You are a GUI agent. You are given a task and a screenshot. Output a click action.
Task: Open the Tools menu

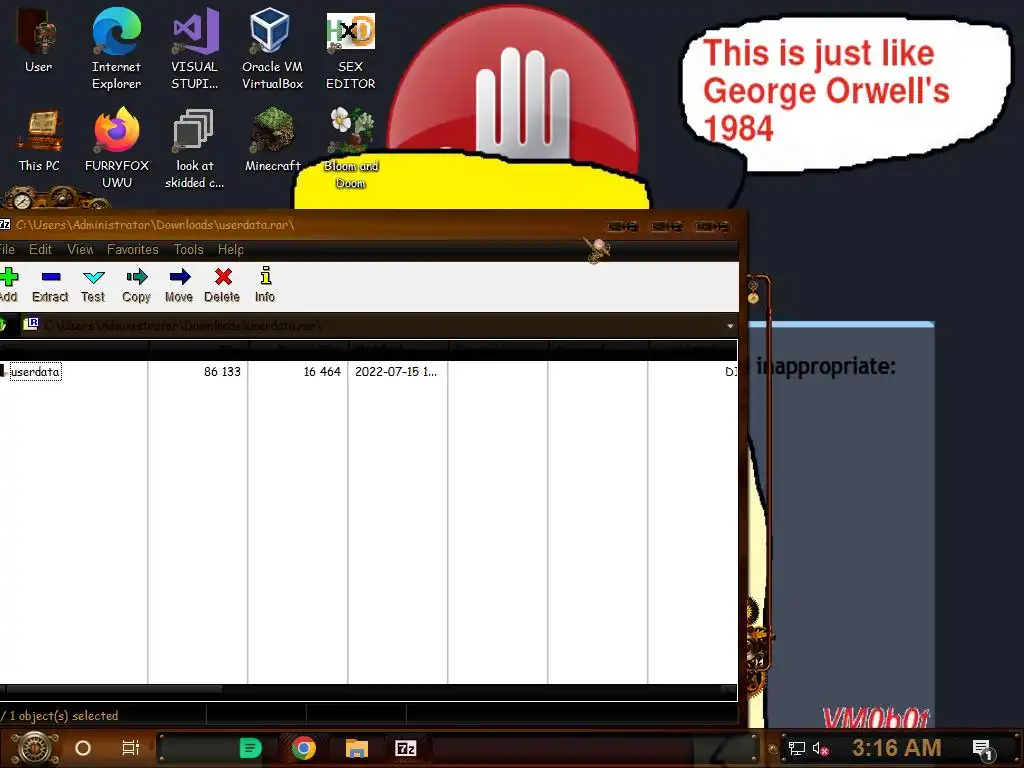(x=188, y=249)
